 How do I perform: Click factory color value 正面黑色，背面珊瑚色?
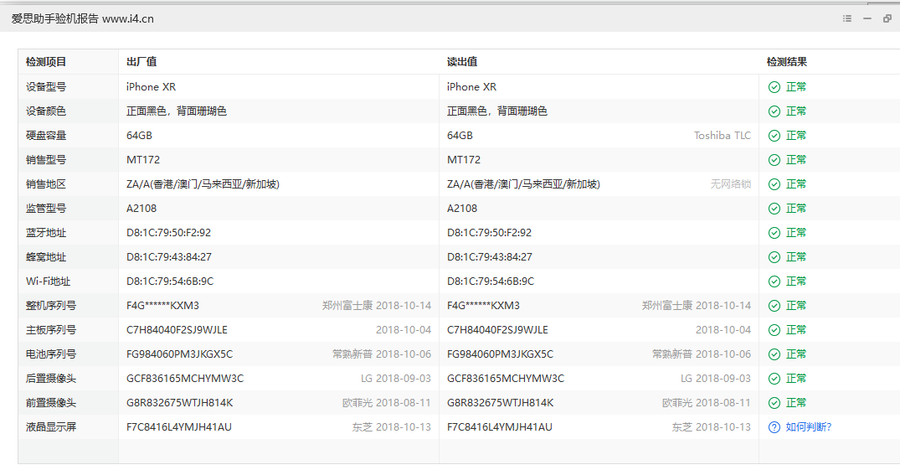click(x=176, y=111)
